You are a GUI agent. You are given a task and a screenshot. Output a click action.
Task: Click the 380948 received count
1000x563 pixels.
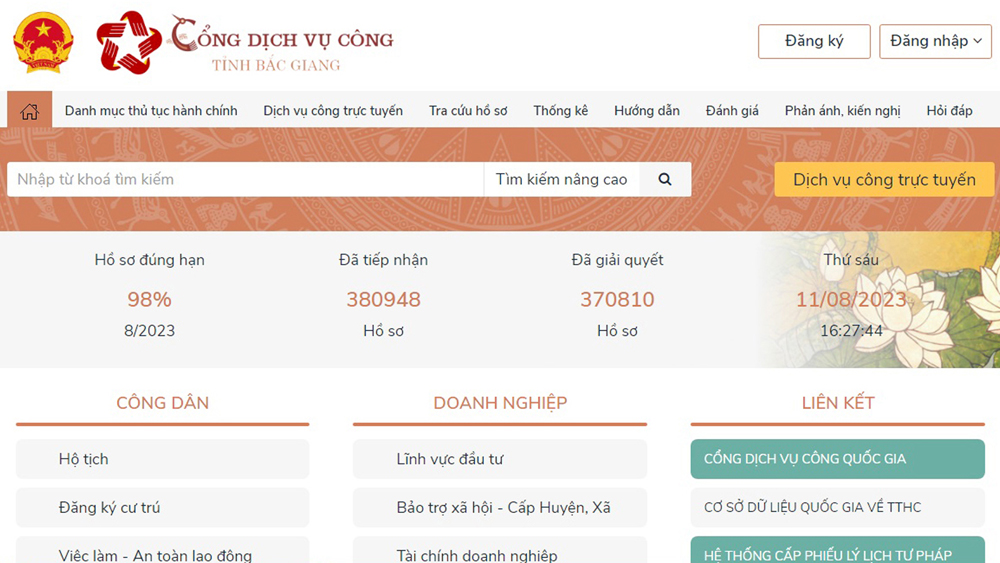coord(383,299)
